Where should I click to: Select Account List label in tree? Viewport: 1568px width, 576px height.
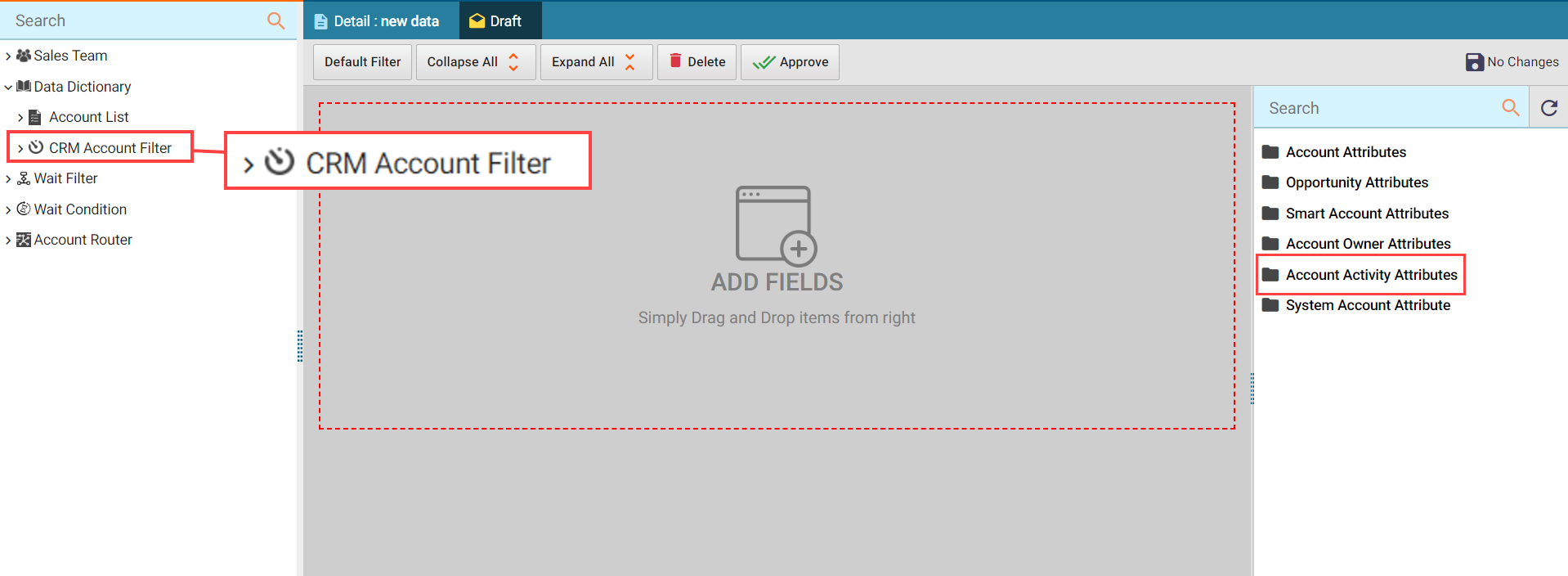(88, 117)
